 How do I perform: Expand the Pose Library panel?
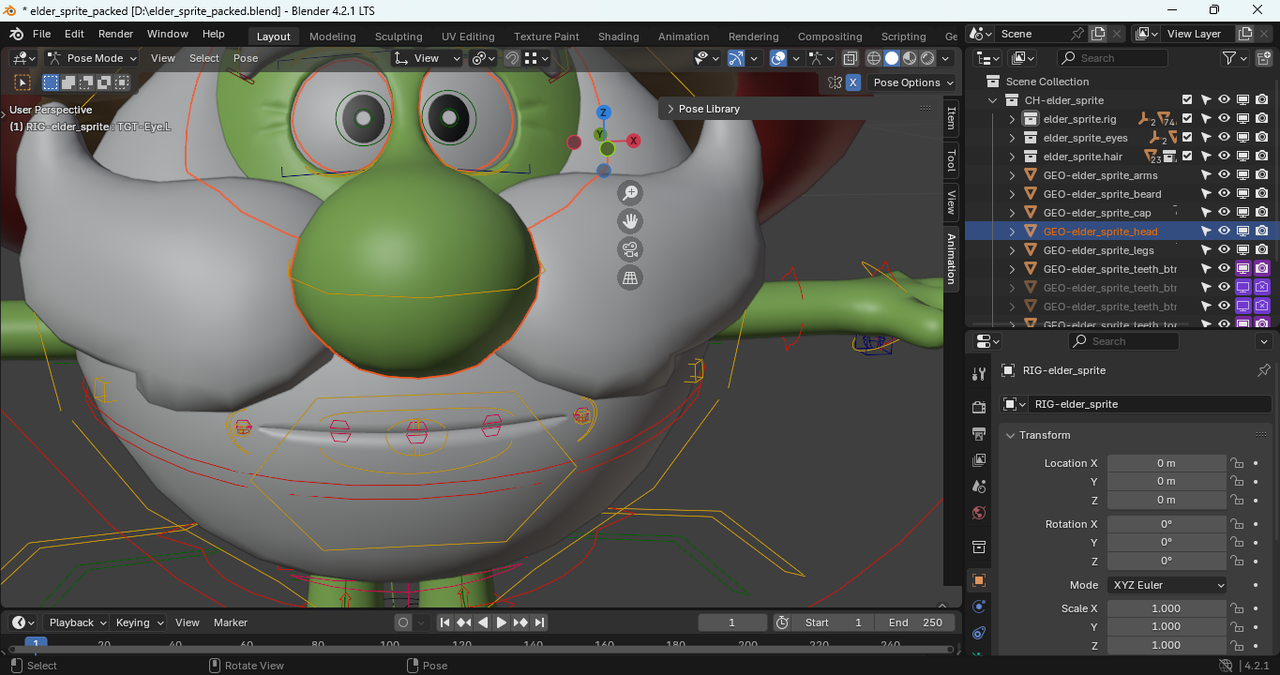[x=708, y=109]
